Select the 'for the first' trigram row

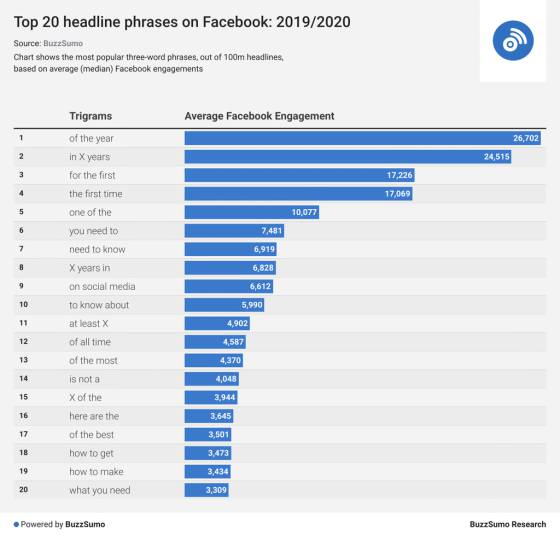pos(280,175)
